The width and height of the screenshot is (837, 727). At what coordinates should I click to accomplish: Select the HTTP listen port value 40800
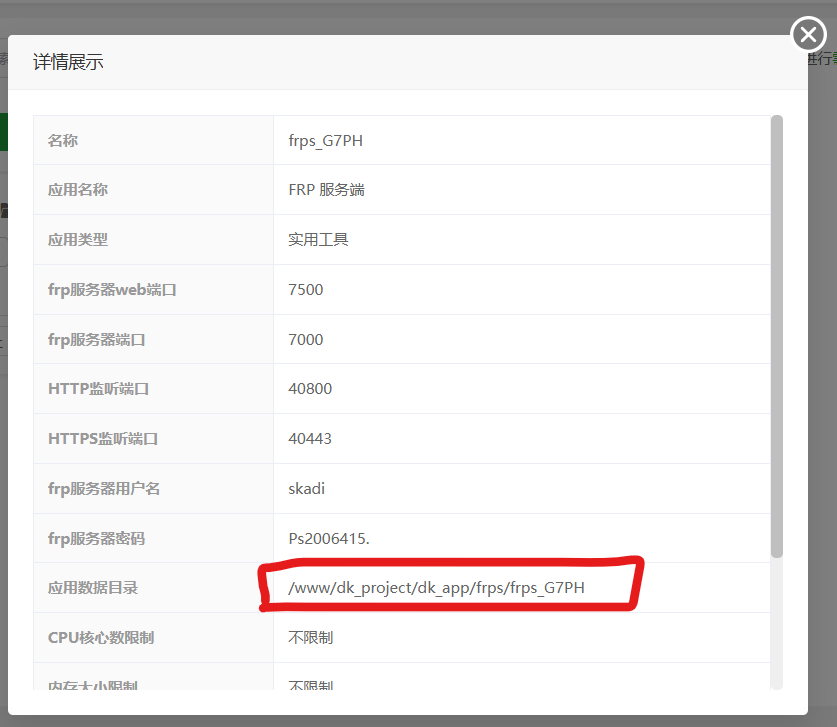pyautogui.click(x=310, y=389)
